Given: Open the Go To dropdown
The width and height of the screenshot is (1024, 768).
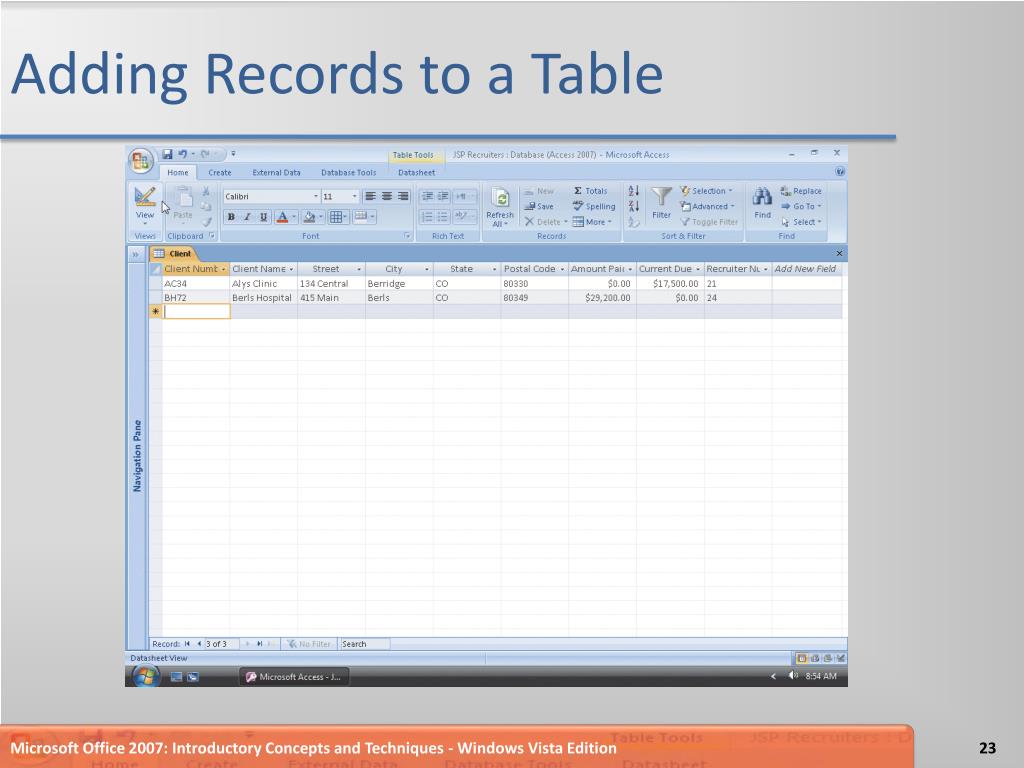Looking at the screenshot, I should click(801, 206).
